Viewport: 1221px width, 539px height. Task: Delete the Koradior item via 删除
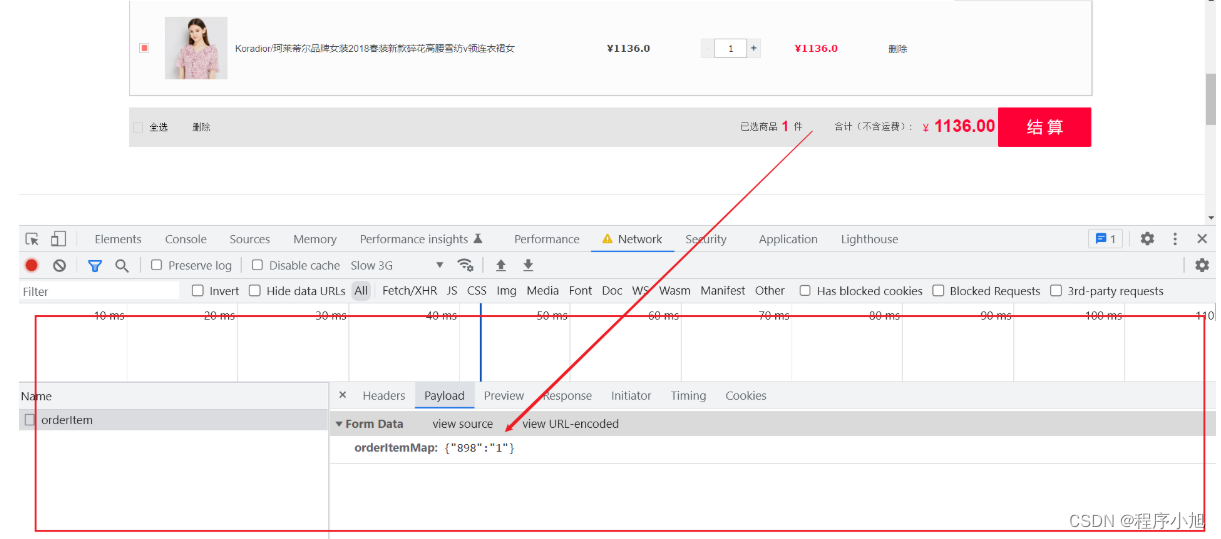pyautogui.click(x=898, y=48)
